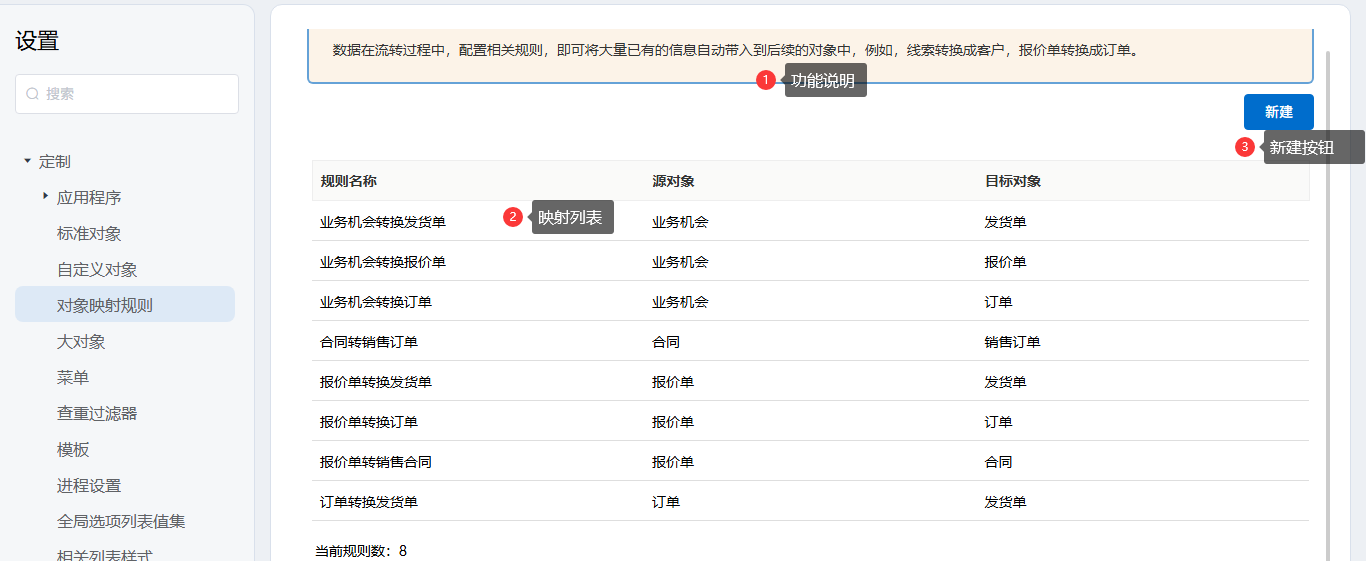Open the 合同转销售订单 mapping rule
This screenshot has width=1366, height=561.
pos(369,342)
